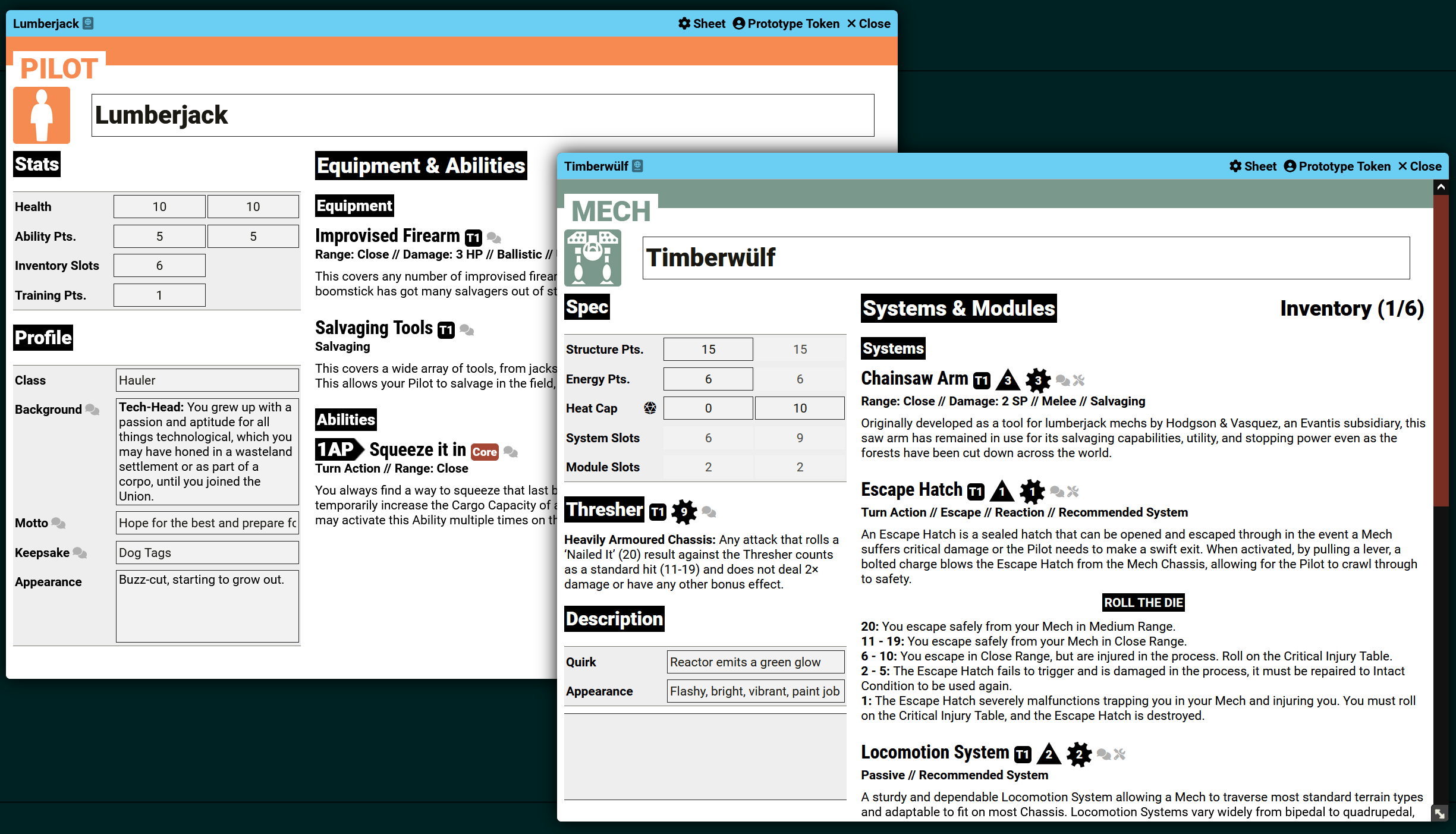Open the Escape Hatch system name
1456x834 pixels.
point(911,490)
